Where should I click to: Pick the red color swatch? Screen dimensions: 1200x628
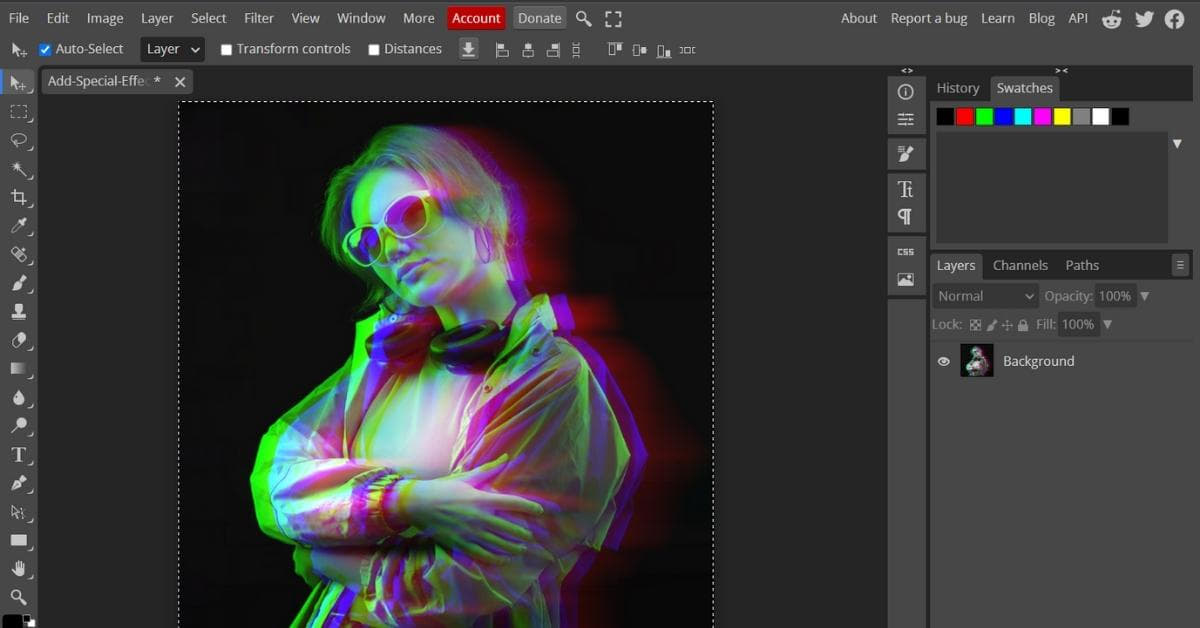[x=964, y=117]
